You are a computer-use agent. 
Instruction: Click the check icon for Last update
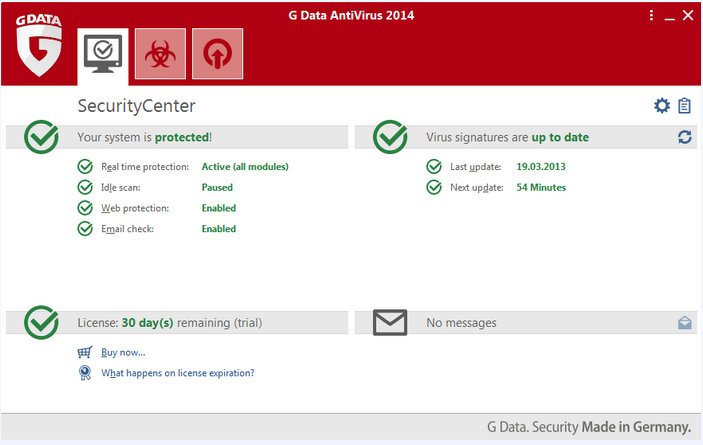(434, 166)
